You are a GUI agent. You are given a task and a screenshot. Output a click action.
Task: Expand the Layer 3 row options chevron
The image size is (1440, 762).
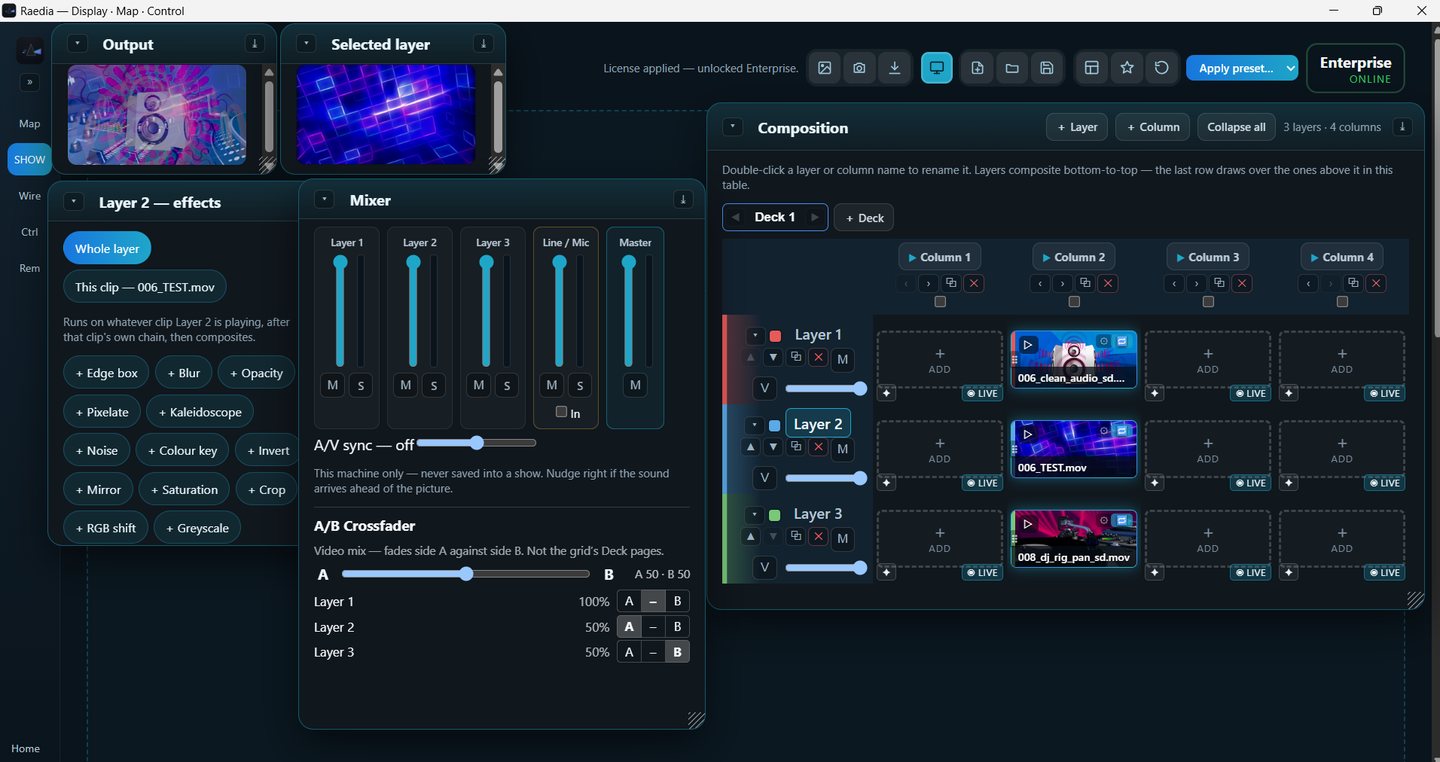point(755,515)
